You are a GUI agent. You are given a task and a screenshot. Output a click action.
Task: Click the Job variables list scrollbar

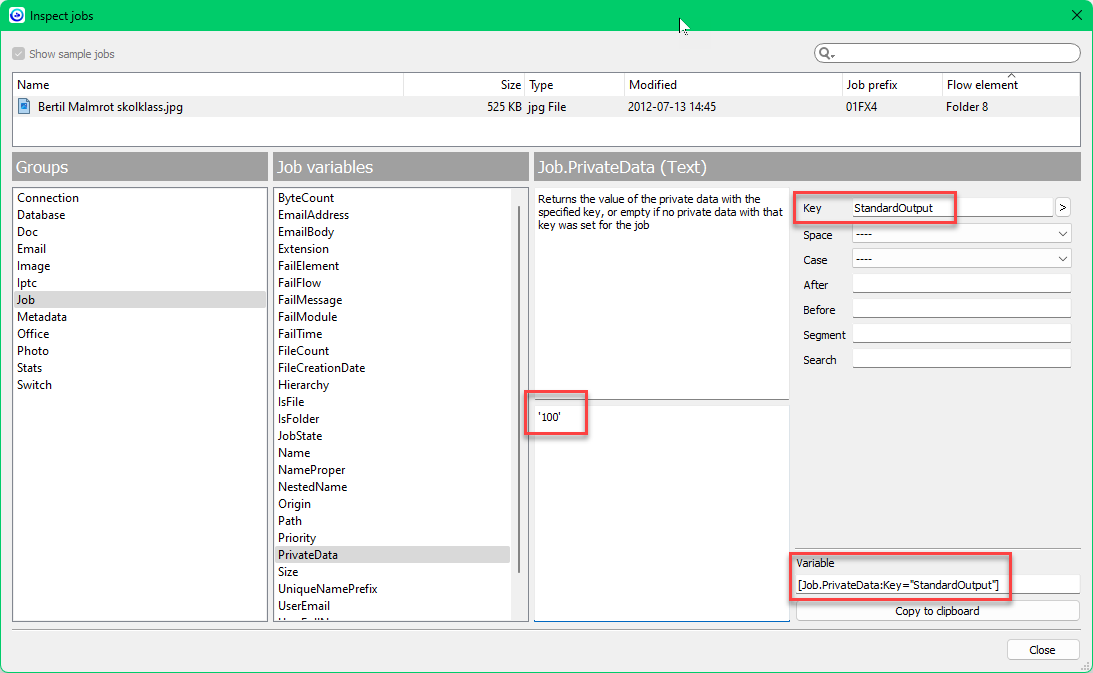(519, 400)
